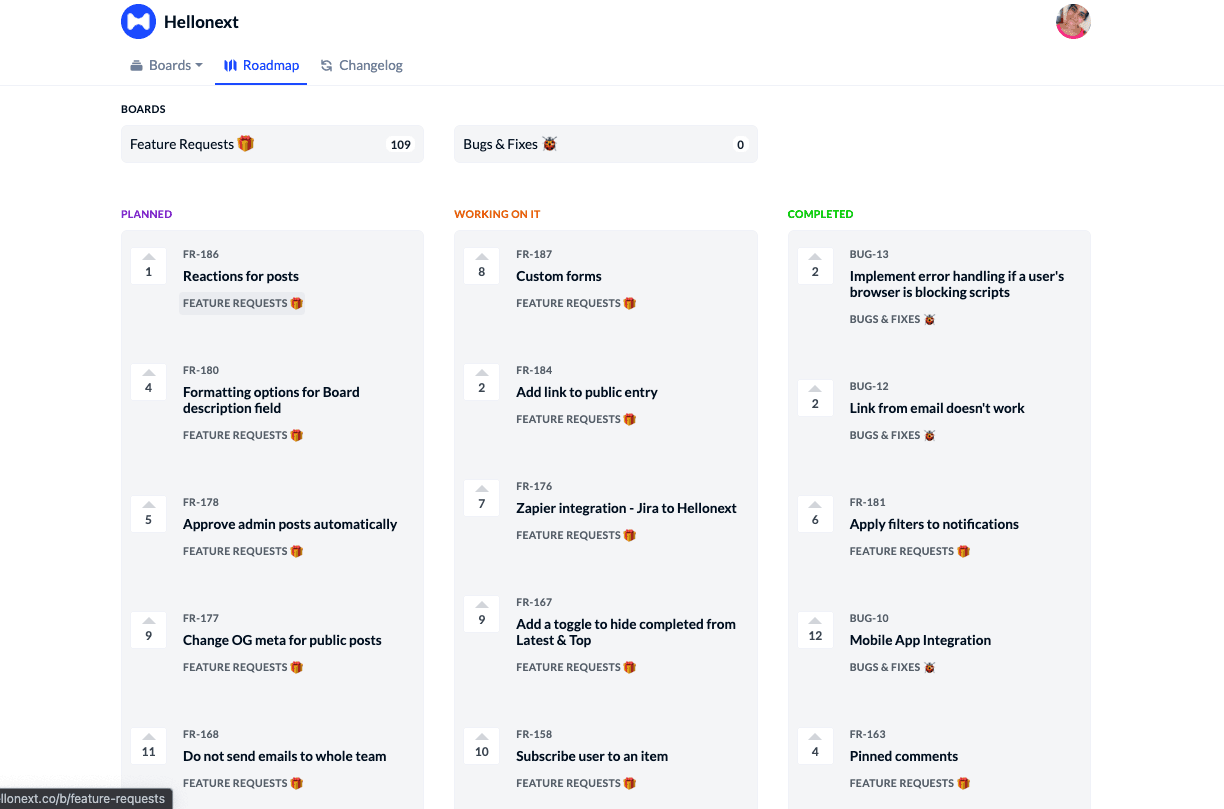This screenshot has width=1224, height=809.
Task: Open Link from email doesn't work post
Action: tap(937, 408)
